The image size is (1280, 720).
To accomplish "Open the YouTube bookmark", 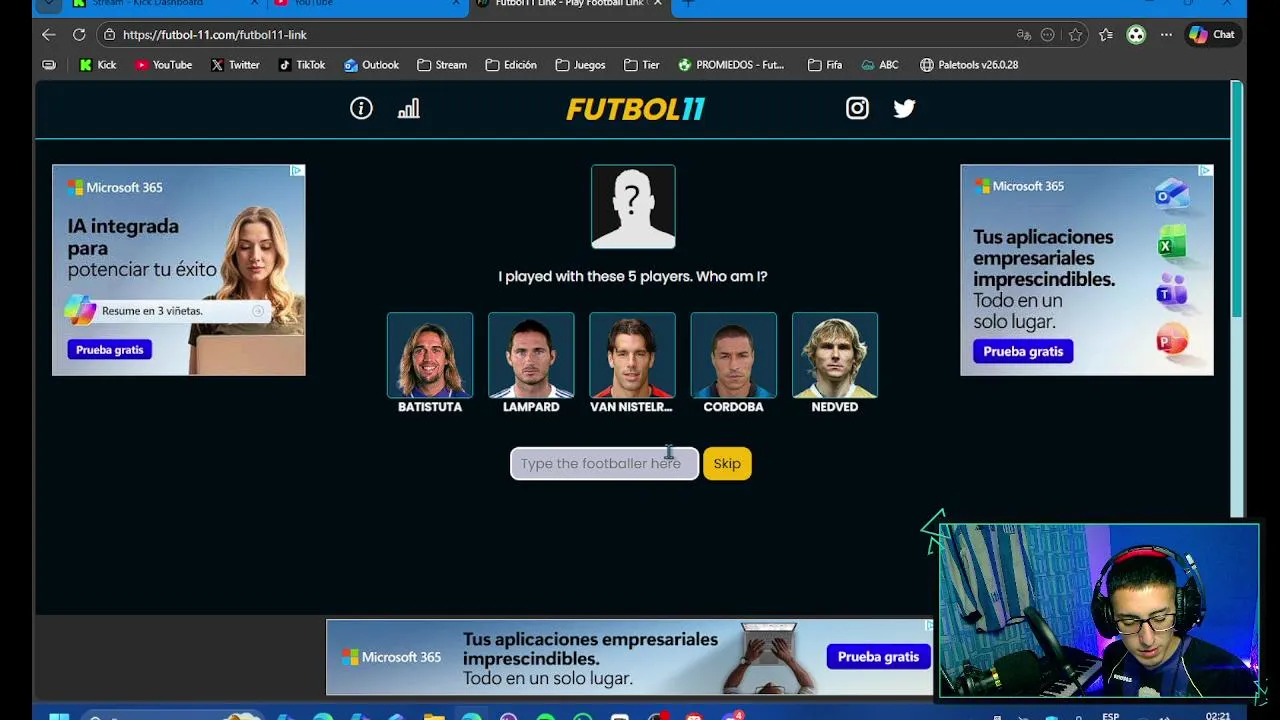I will point(163,65).
